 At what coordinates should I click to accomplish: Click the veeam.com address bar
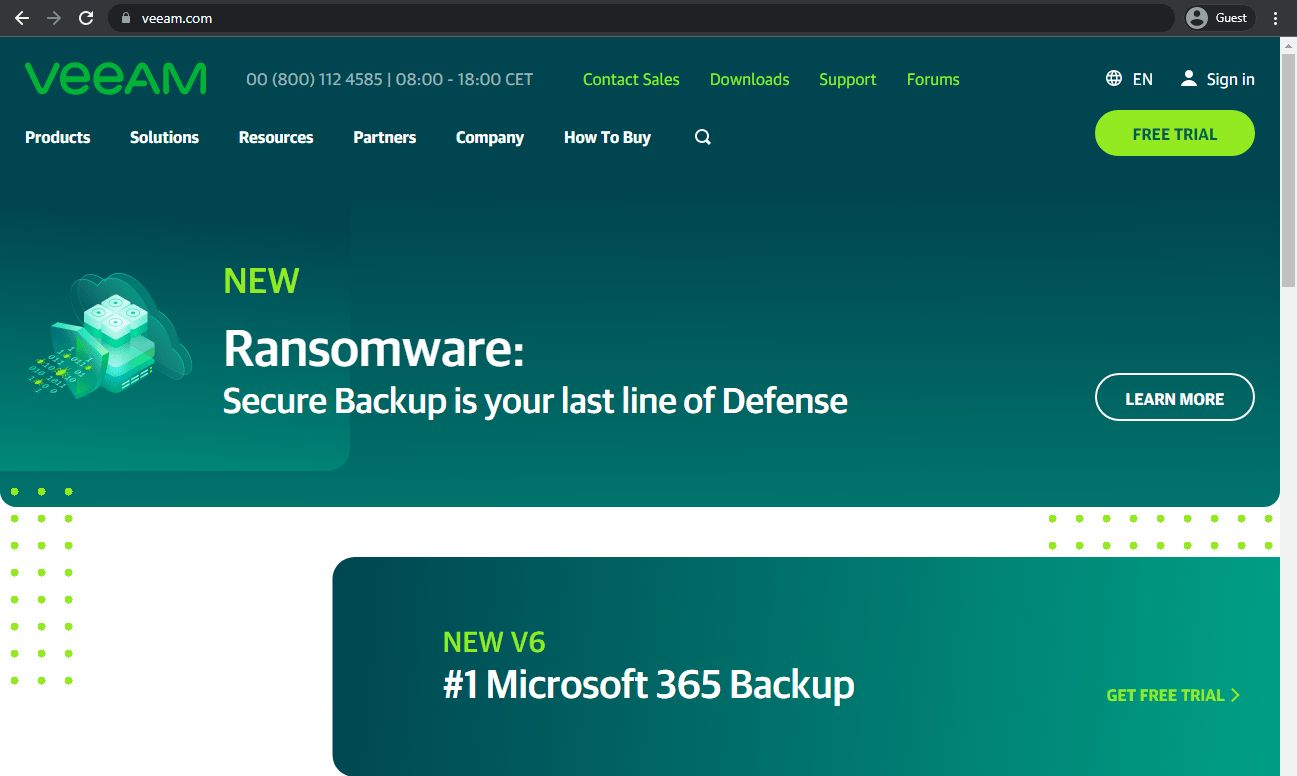tap(400, 17)
